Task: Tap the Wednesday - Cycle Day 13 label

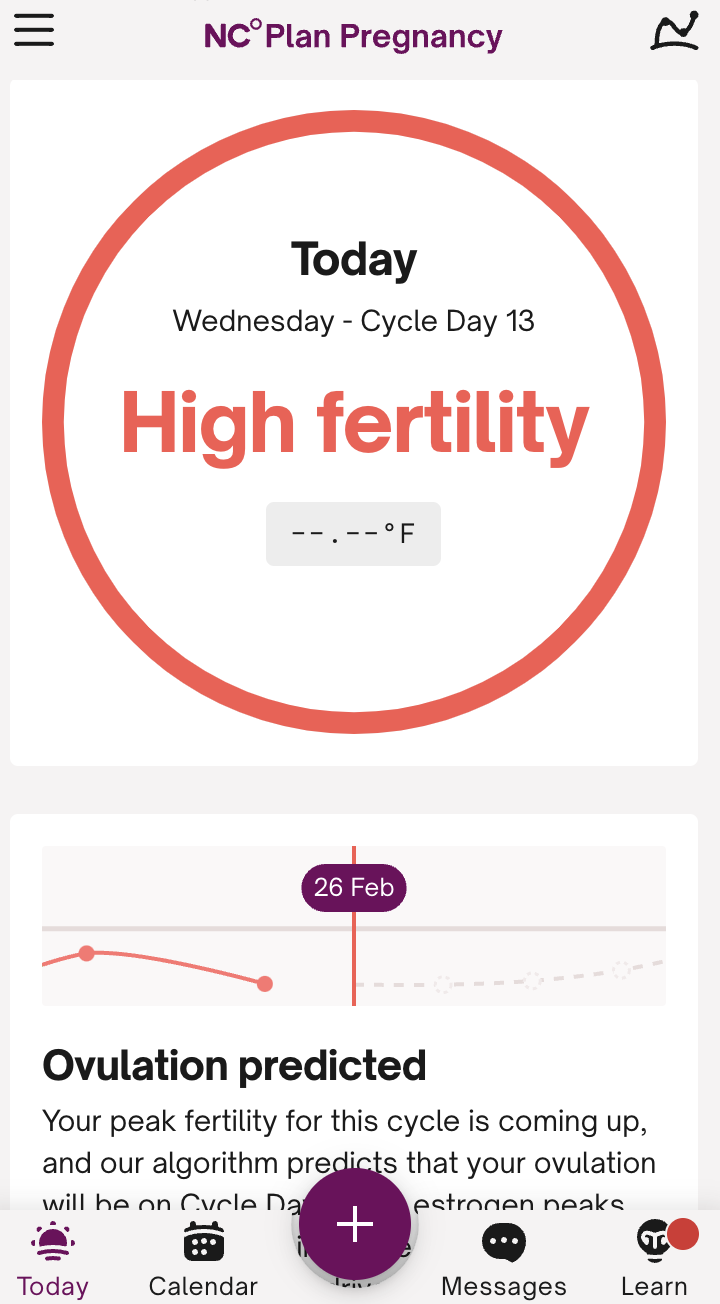Action: [354, 321]
